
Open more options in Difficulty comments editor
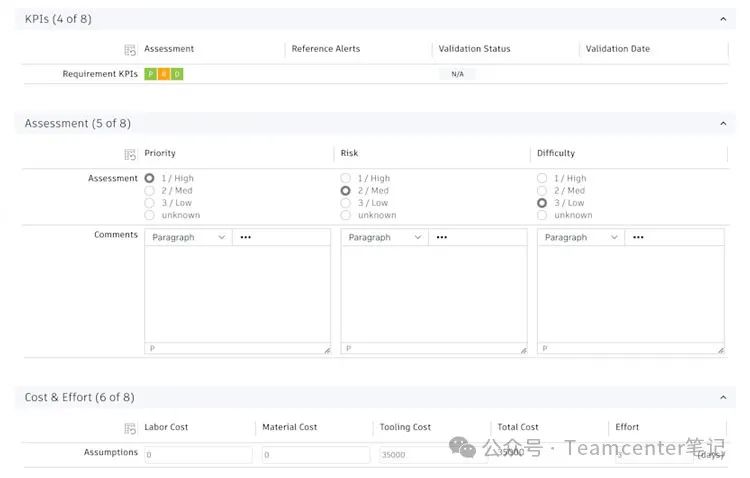click(x=638, y=238)
